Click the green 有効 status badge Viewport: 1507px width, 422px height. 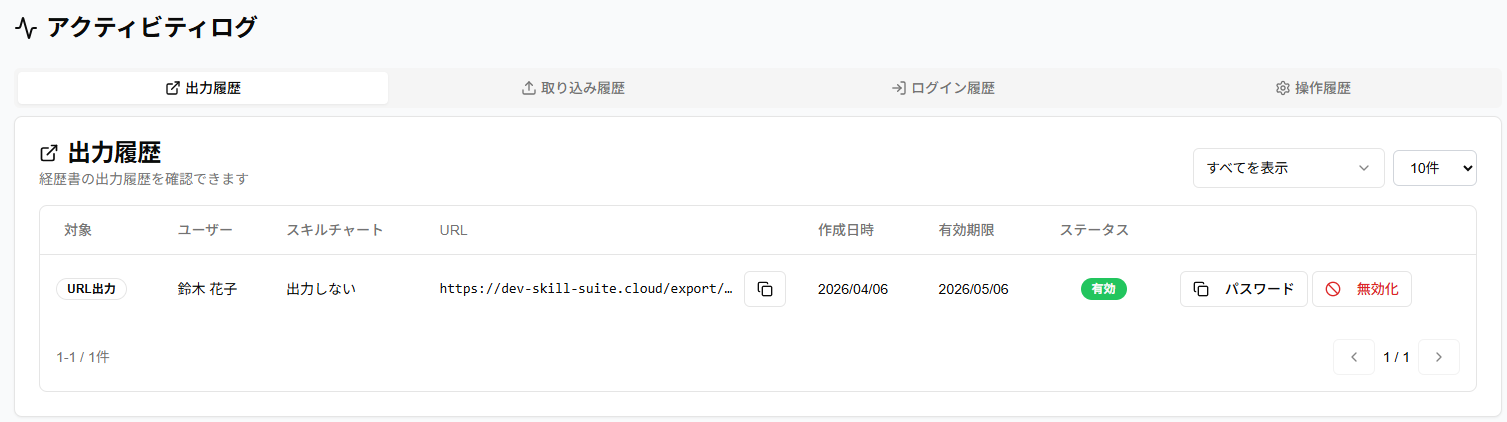[x=1103, y=289]
